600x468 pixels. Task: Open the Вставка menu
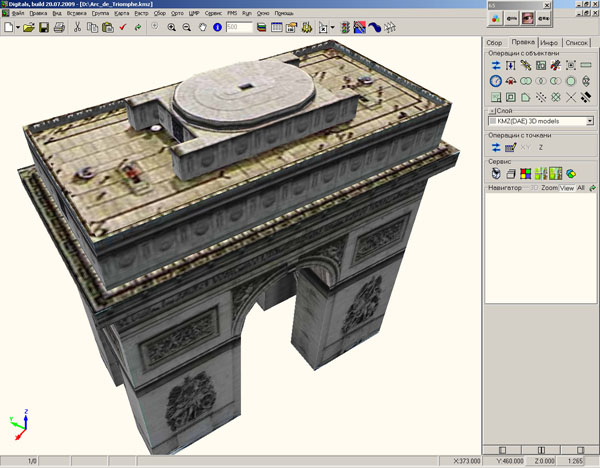pyautogui.click(x=77, y=13)
